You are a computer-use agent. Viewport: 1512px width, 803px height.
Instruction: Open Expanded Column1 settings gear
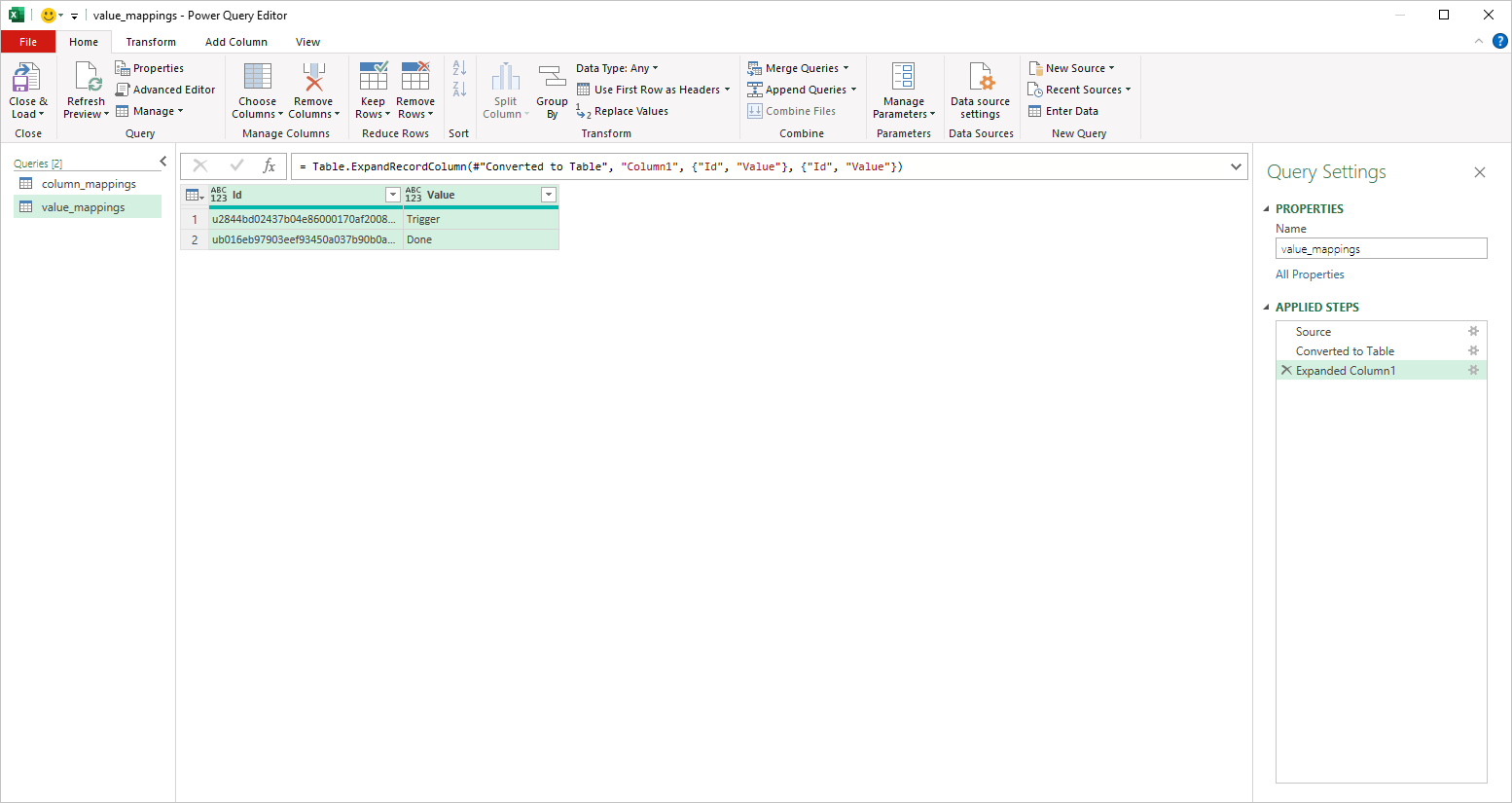(1473, 370)
